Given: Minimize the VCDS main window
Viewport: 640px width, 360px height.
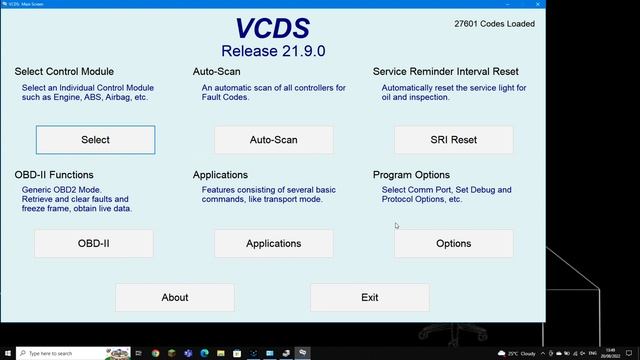Looking at the screenshot, I should point(507,4).
